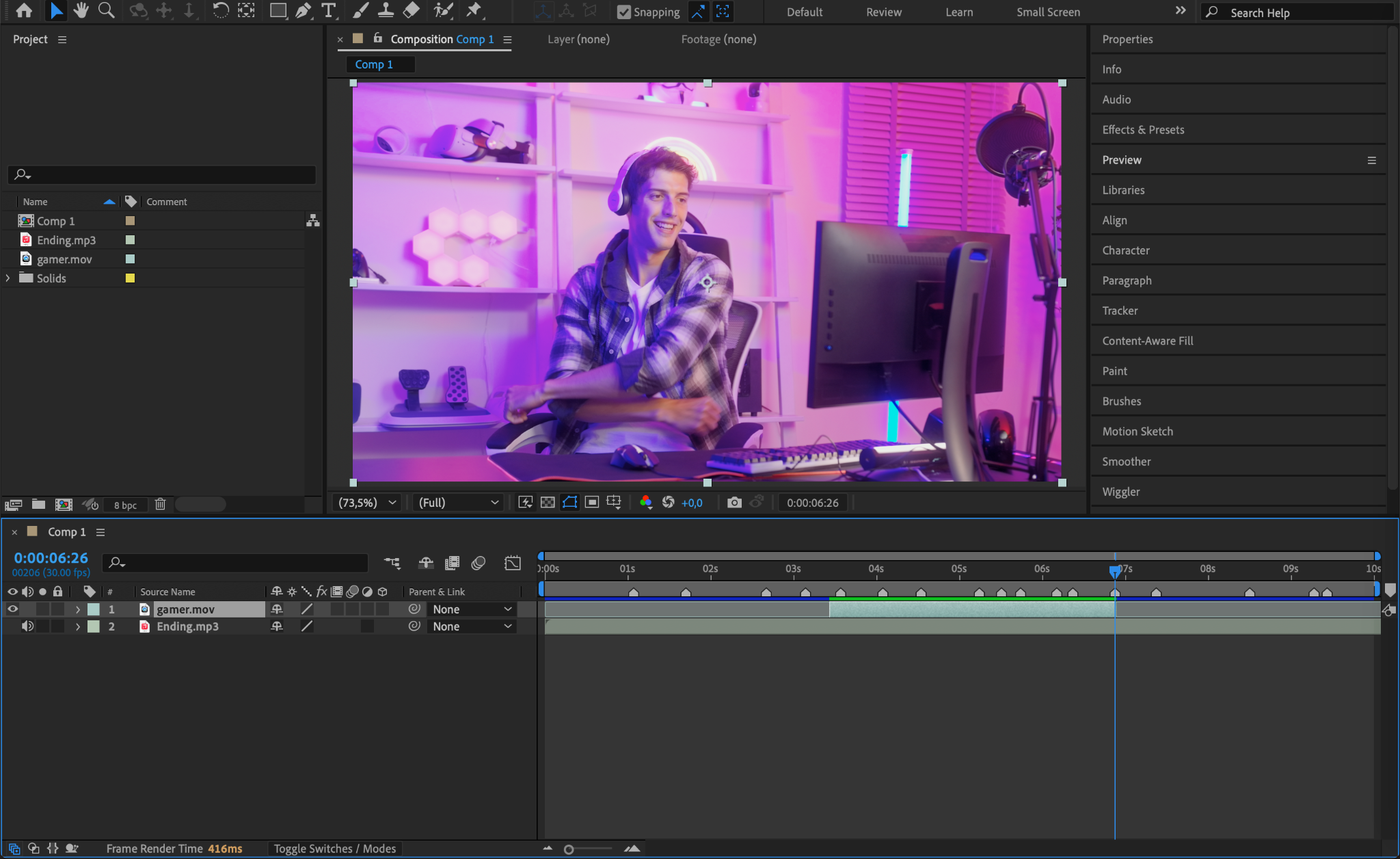Select the Clone Stamp tool
The width and height of the screenshot is (1400, 859).
[x=386, y=10]
